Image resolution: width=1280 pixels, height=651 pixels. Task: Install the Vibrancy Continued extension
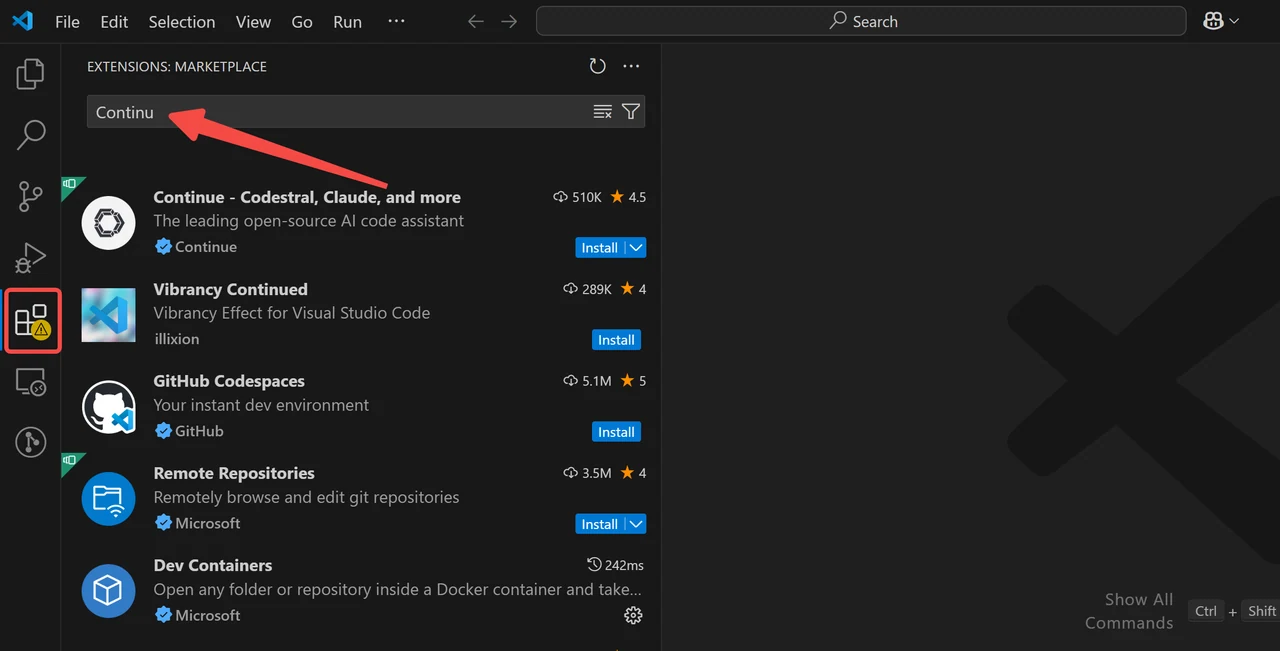[616, 340]
